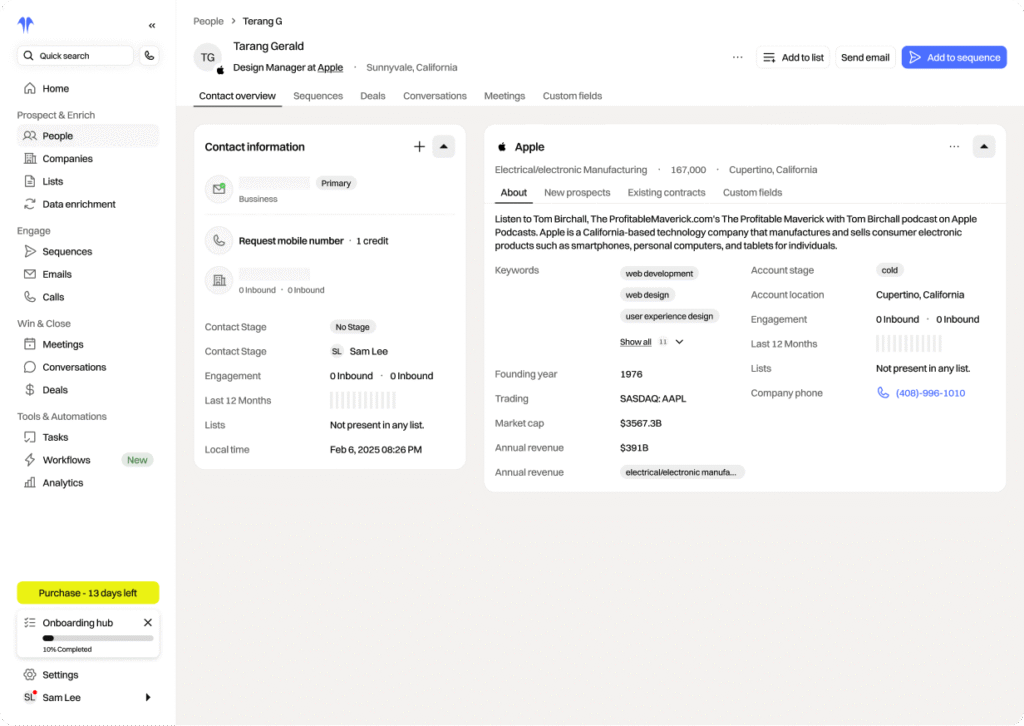
Task: Click People breadcrumb link
Action: click(208, 21)
